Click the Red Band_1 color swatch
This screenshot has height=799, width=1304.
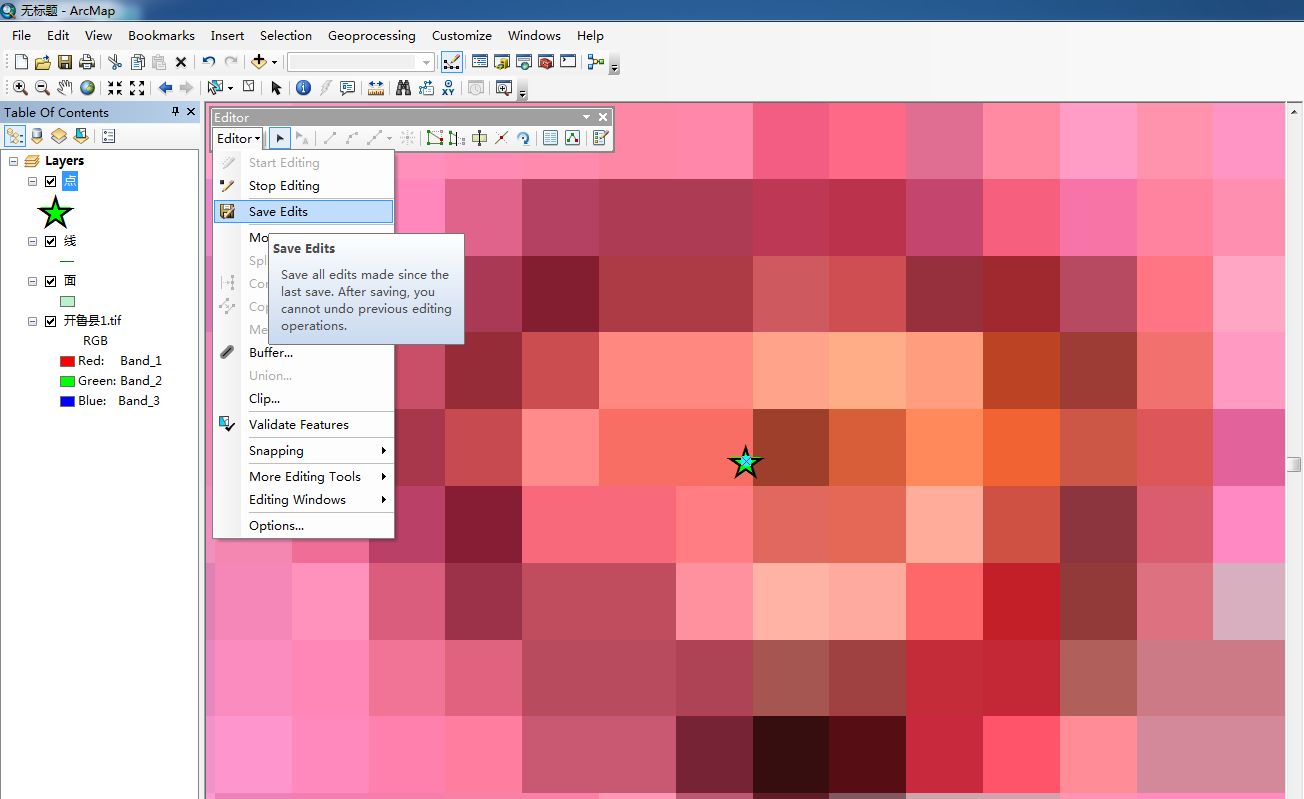67,361
